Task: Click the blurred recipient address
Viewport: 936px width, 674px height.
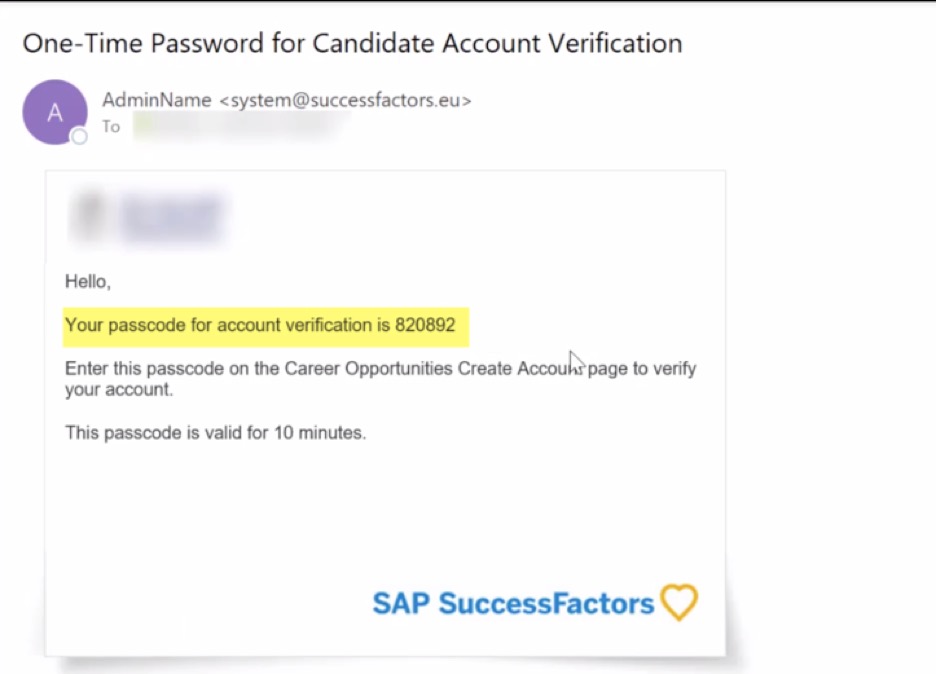Action: point(240,127)
